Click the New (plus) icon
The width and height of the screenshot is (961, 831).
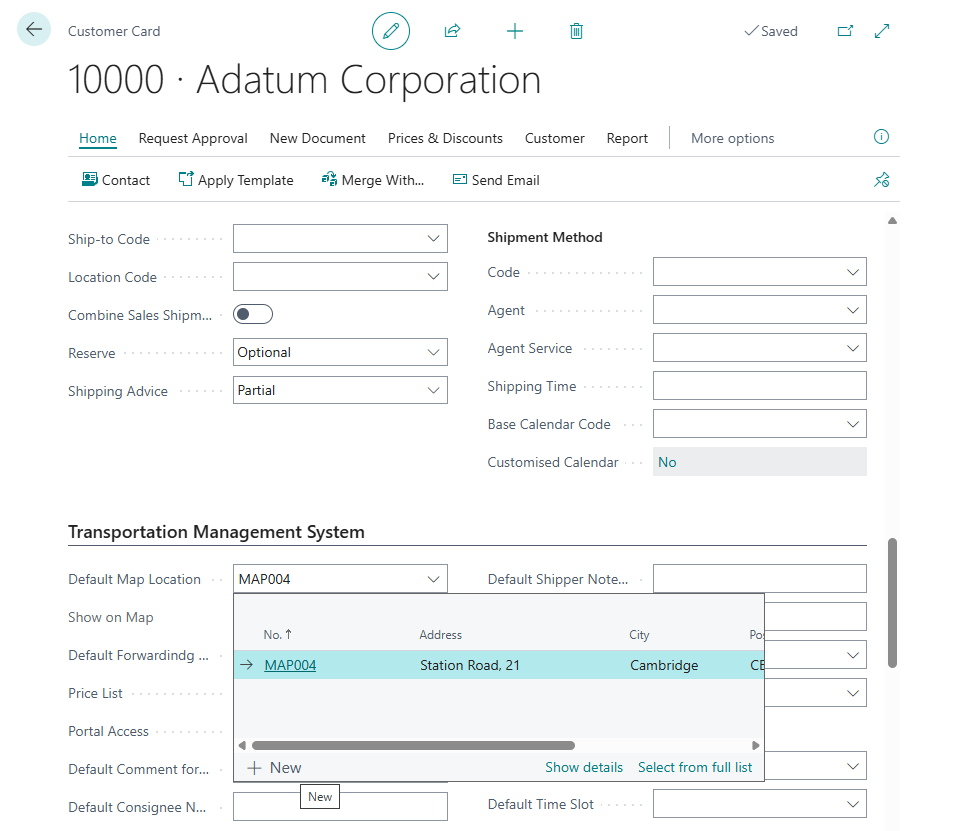click(x=514, y=31)
